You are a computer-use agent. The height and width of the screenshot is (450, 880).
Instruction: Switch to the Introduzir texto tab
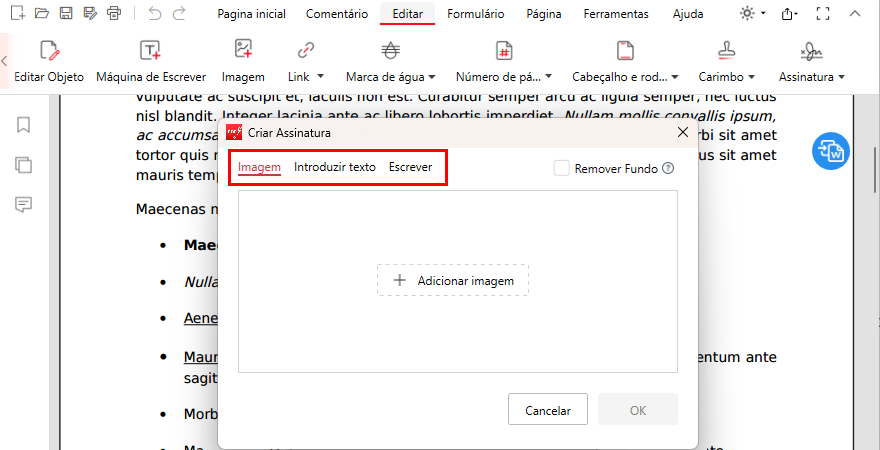pyautogui.click(x=335, y=167)
